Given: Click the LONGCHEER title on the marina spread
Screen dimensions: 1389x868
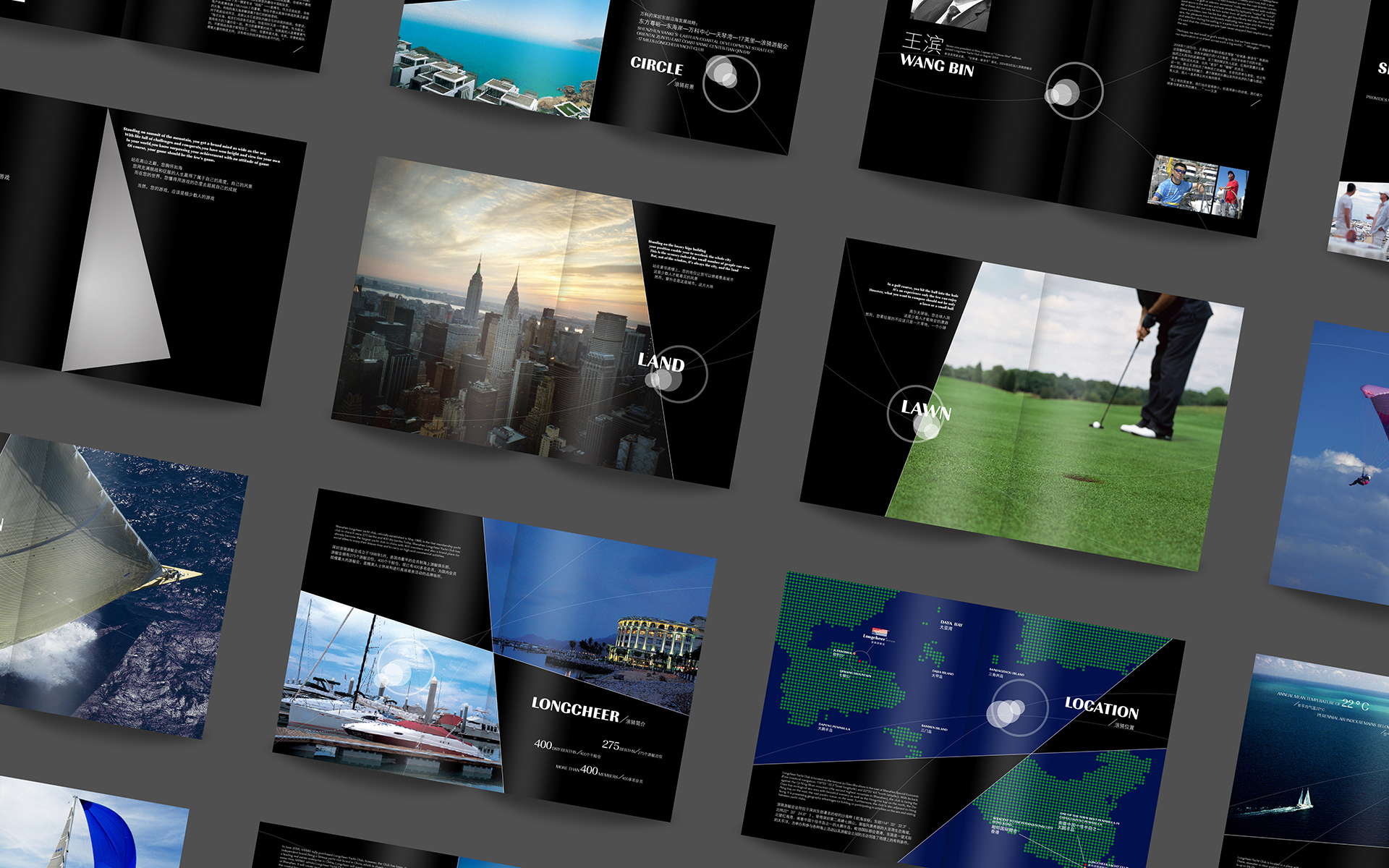Looking at the screenshot, I should pyautogui.click(x=575, y=710).
